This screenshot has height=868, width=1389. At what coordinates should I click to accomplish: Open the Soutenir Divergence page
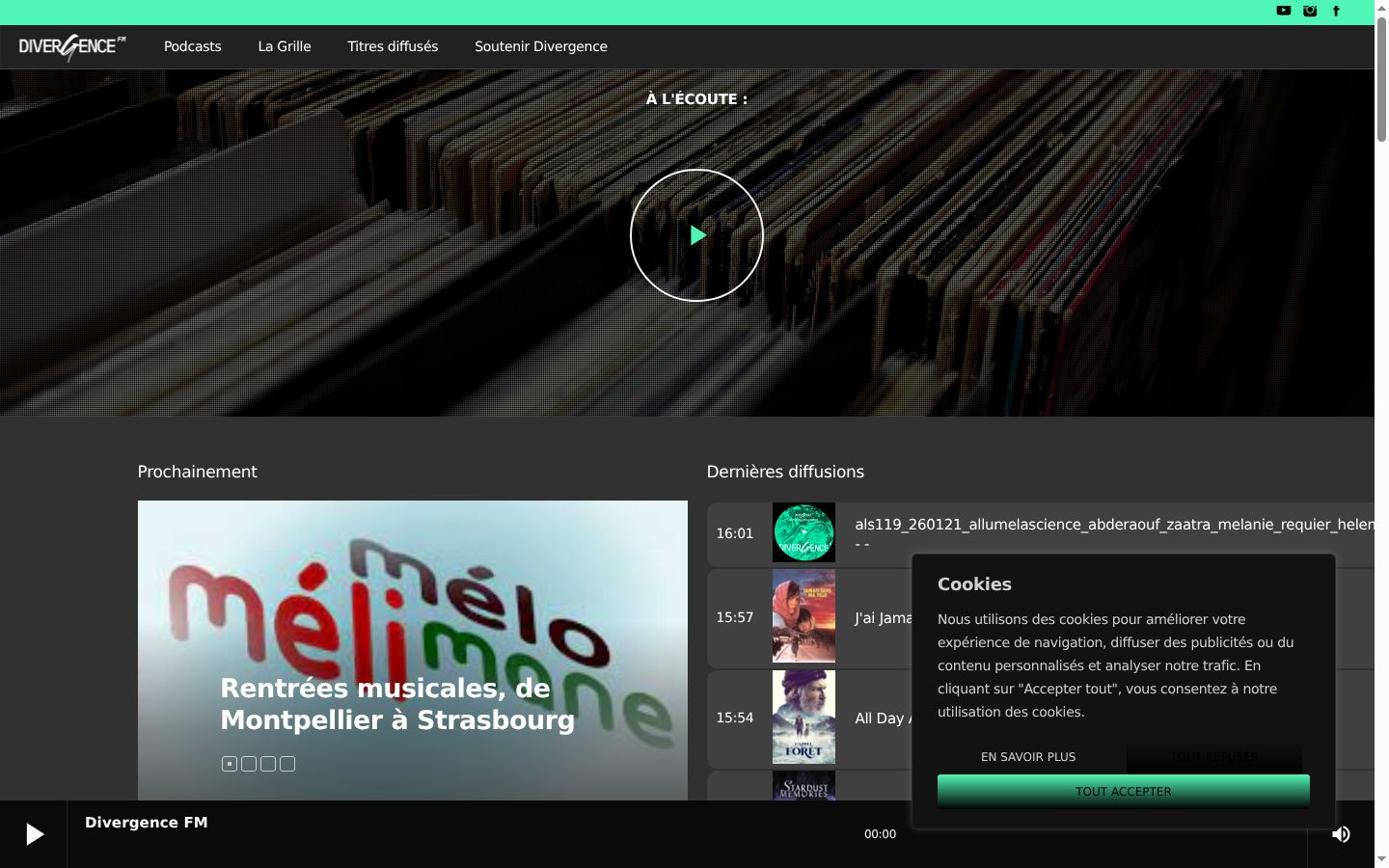click(541, 46)
